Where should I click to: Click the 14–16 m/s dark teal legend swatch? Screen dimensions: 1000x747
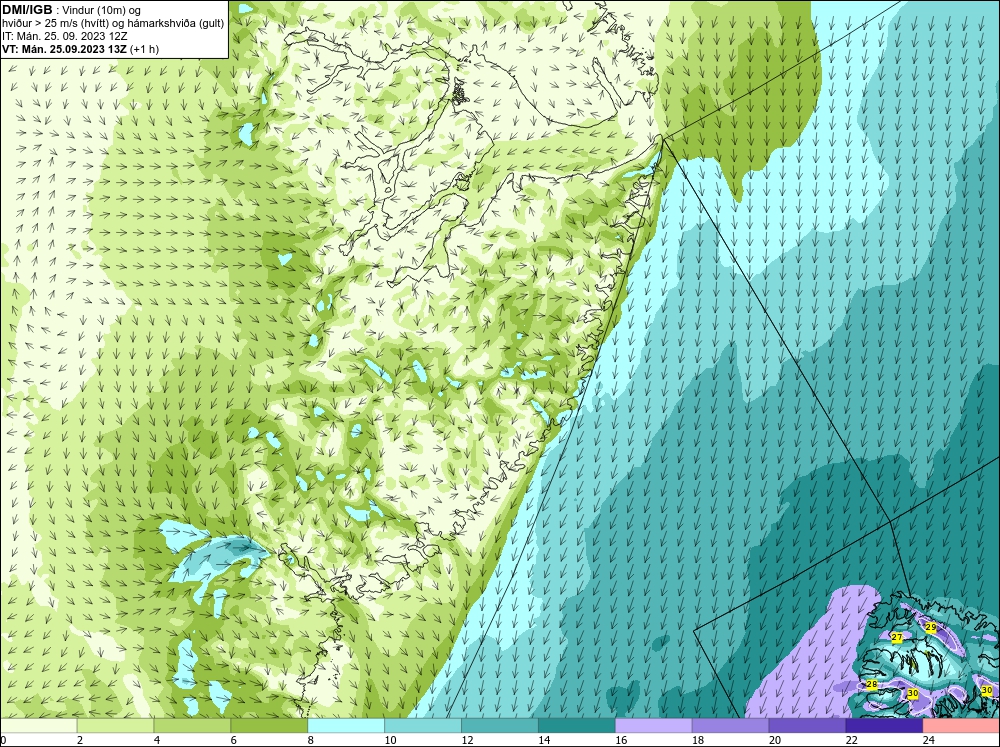577,726
